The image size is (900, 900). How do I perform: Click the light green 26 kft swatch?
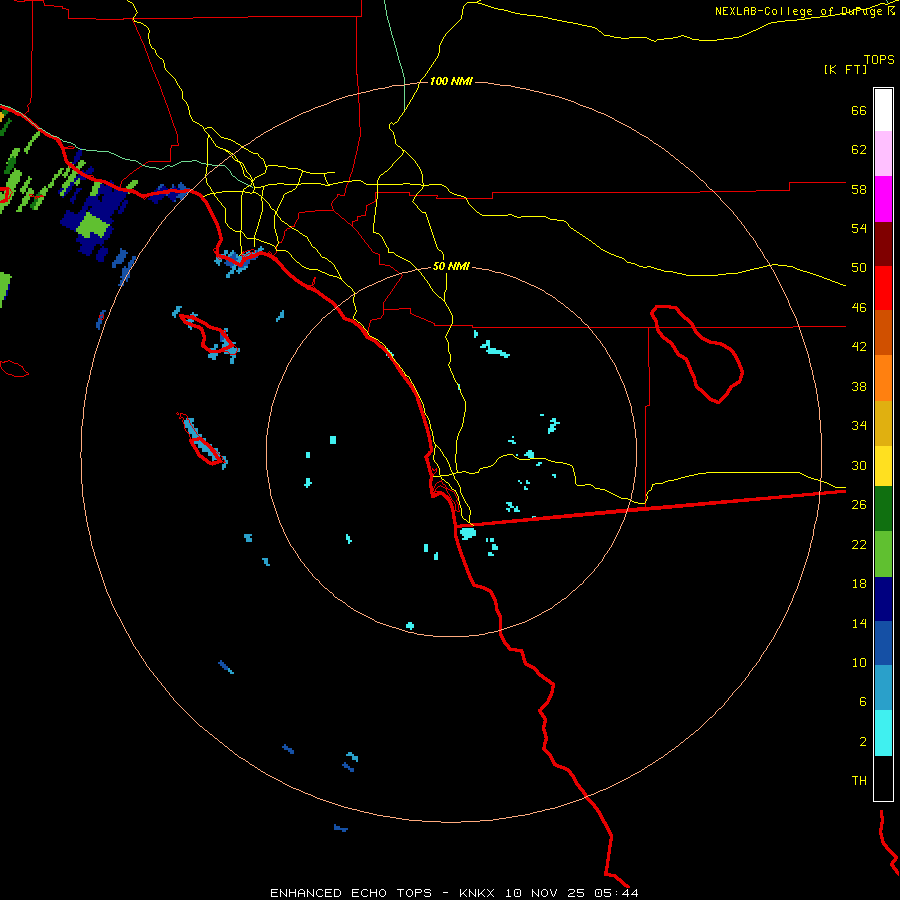tap(883, 554)
